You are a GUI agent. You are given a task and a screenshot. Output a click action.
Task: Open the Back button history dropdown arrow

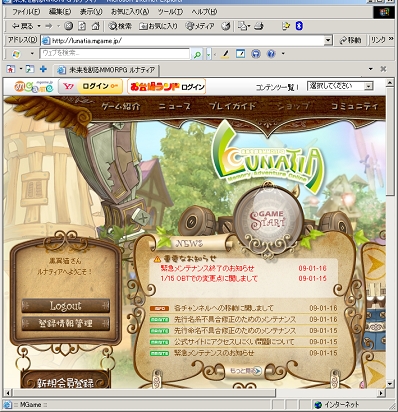click(39, 26)
